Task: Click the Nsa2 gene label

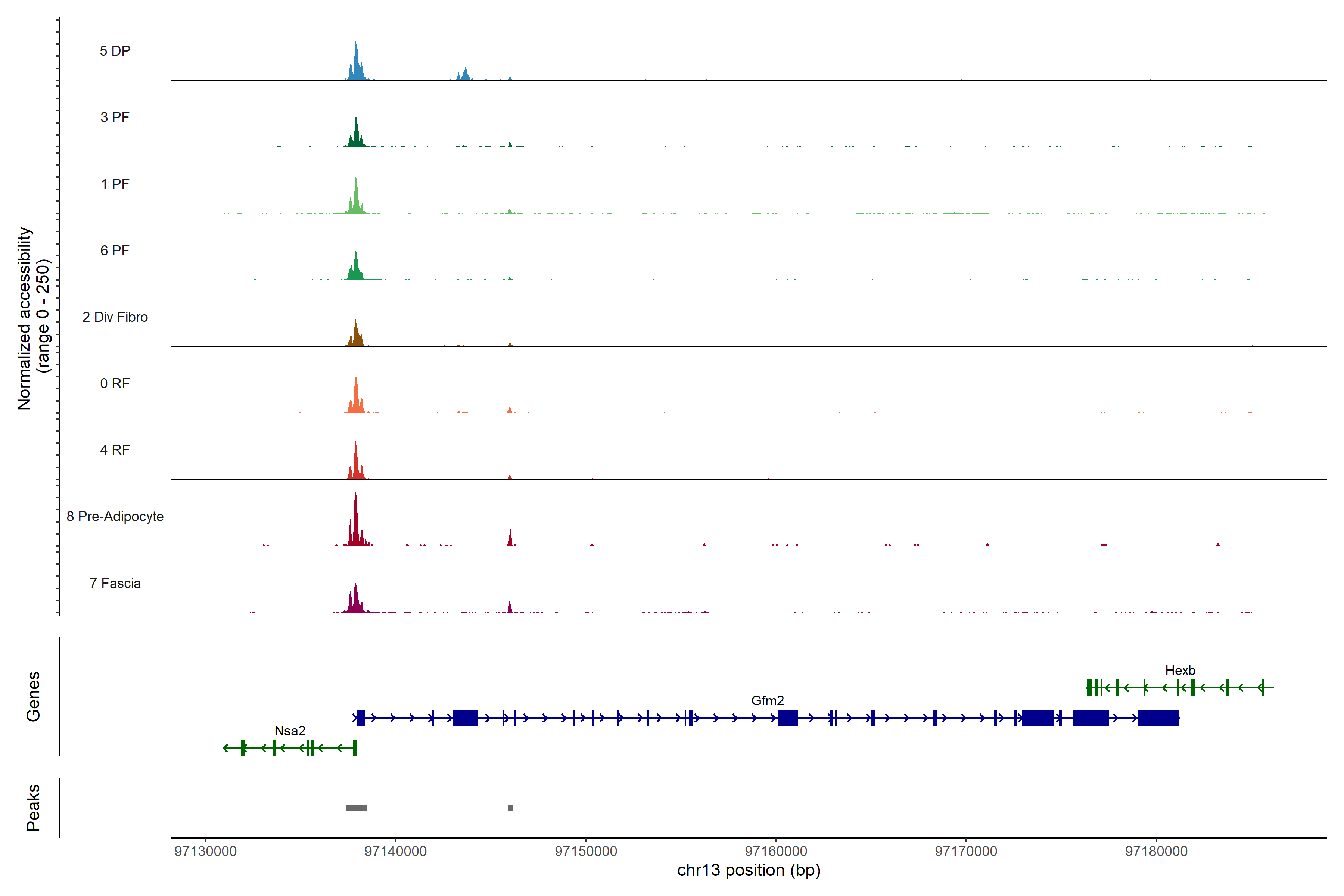Action: pyautogui.click(x=290, y=731)
